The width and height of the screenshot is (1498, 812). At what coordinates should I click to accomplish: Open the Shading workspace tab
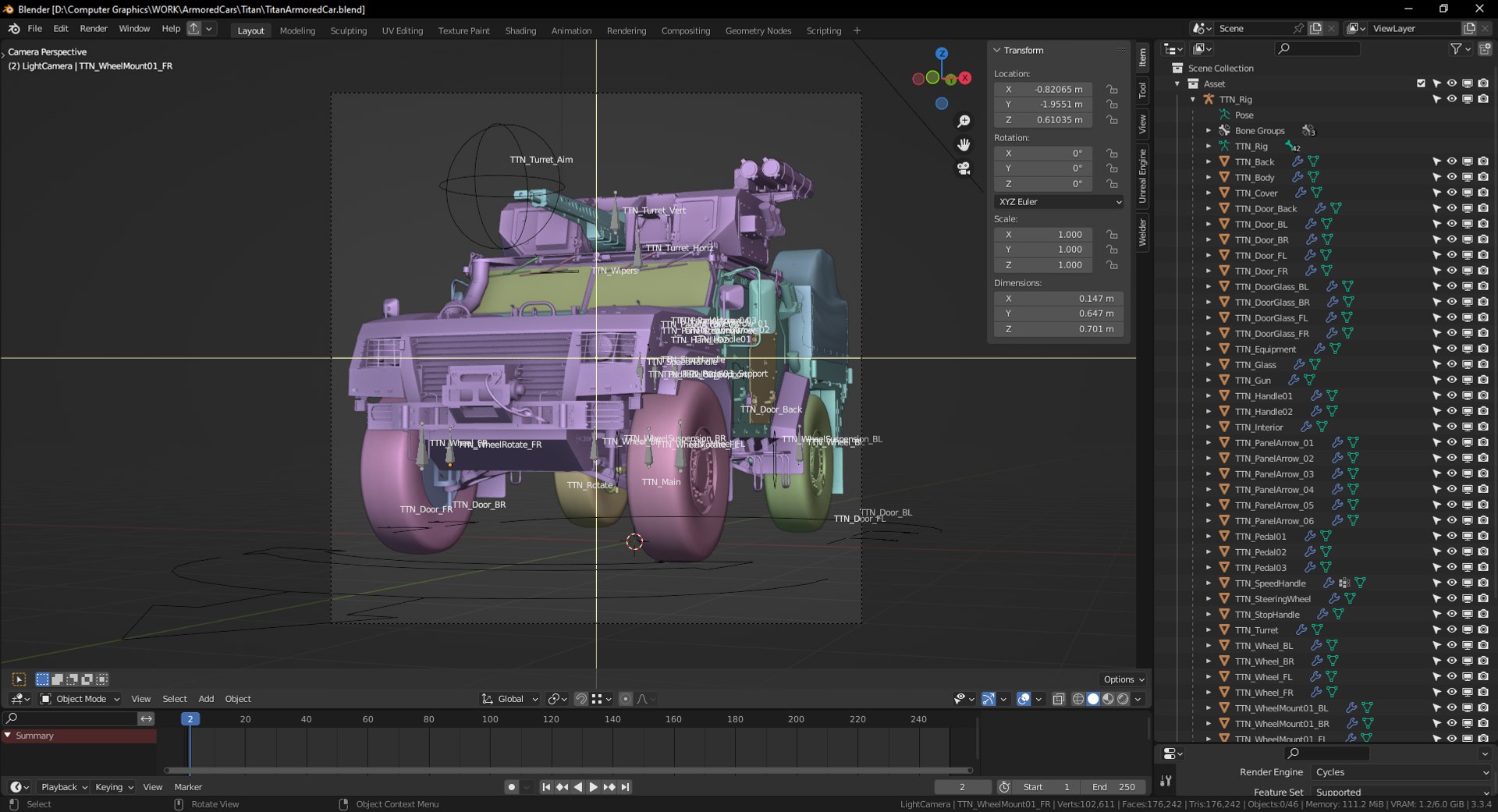click(520, 30)
